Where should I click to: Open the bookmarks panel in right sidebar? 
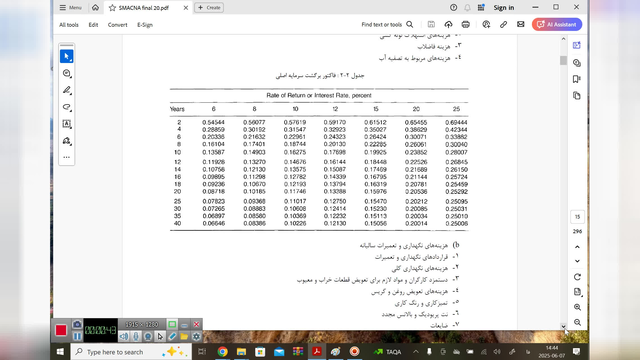(x=577, y=79)
